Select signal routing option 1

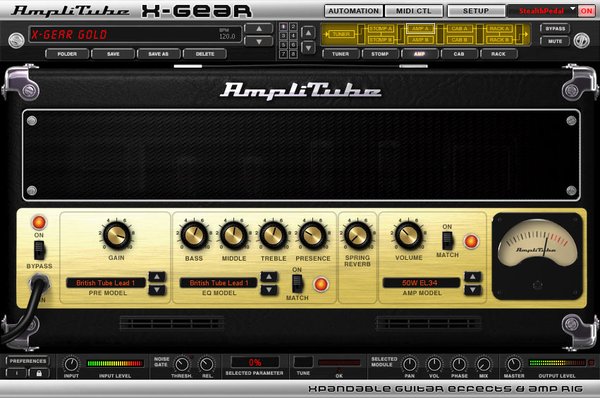point(284,27)
